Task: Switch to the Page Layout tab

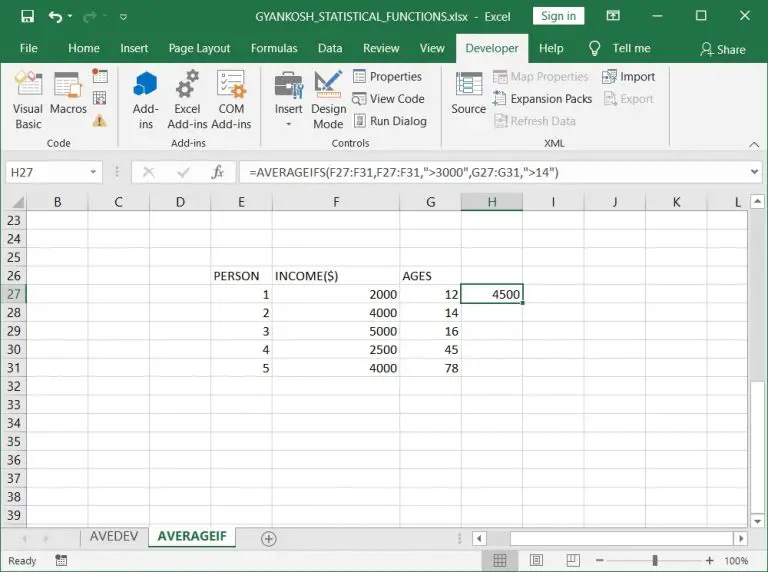Action: pyautogui.click(x=199, y=48)
